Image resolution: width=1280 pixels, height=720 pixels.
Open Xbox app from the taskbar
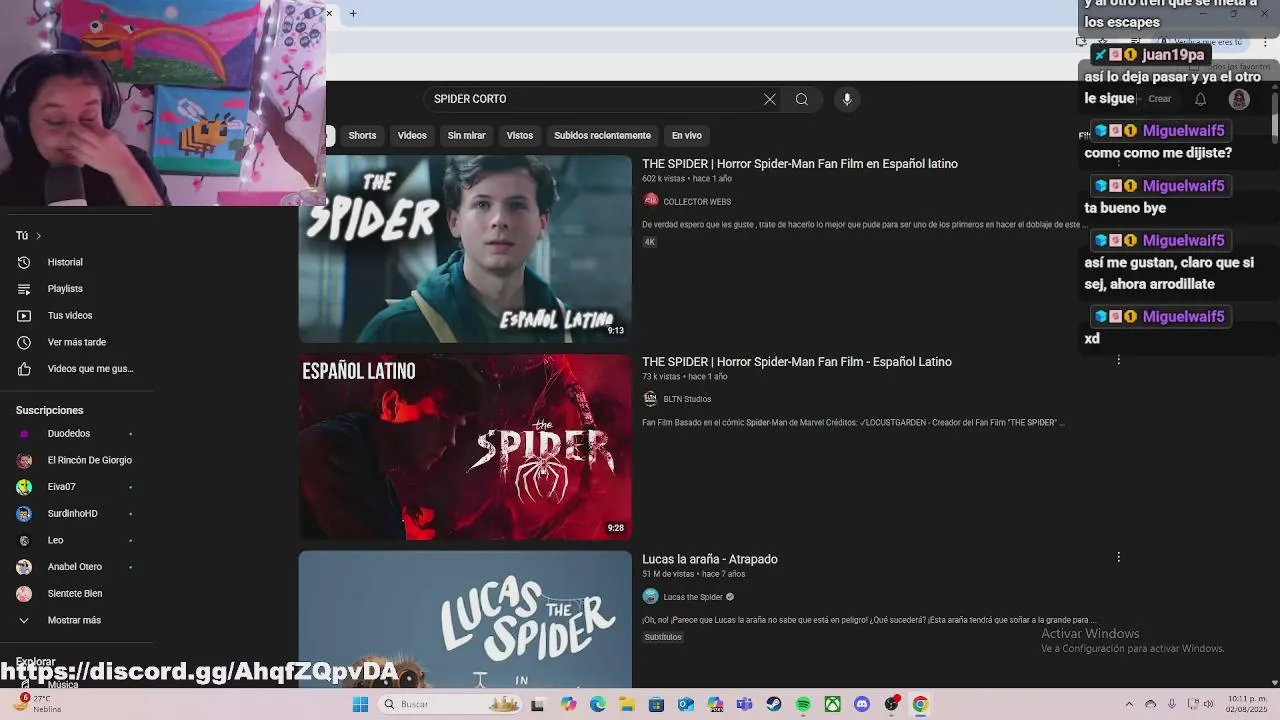coord(832,704)
